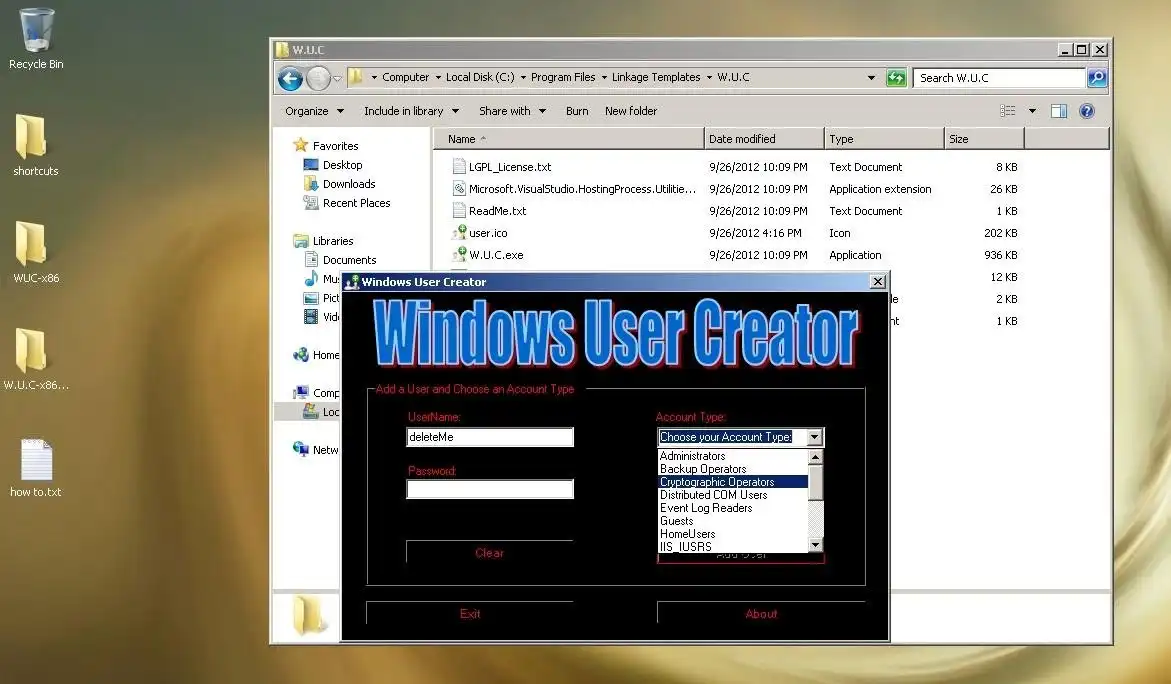Click the change view icon in Explorer
The image size is (1171, 684).
[x=1007, y=111]
